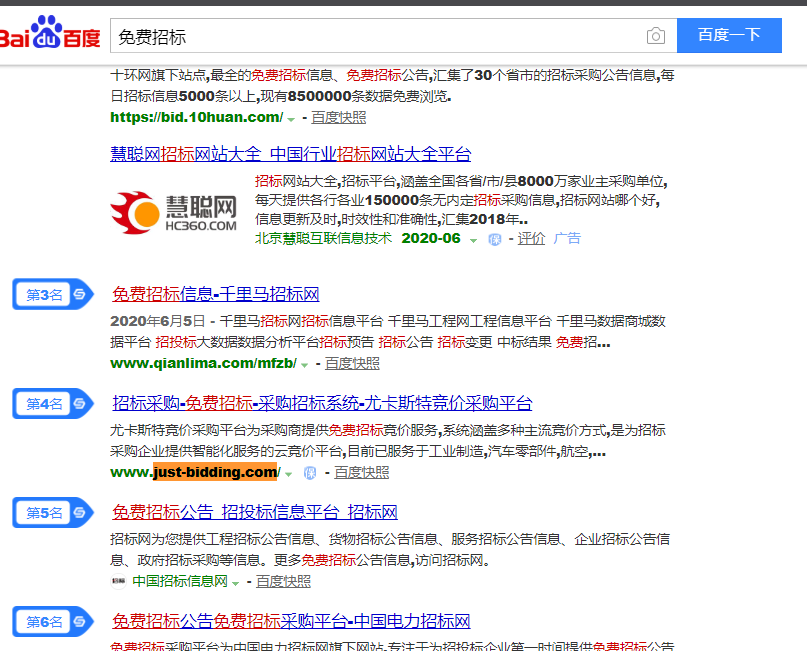Click the swirl icon on the 第4名 badge
807x651 pixels.
pos(79,403)
